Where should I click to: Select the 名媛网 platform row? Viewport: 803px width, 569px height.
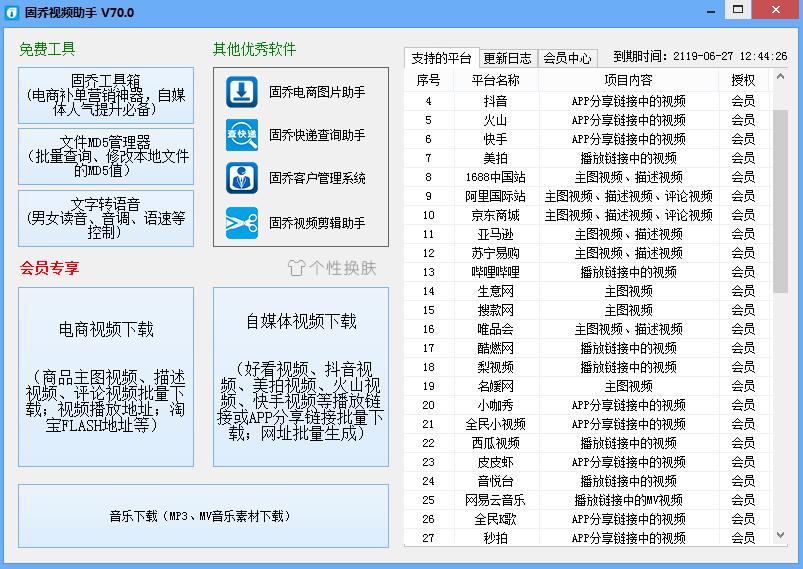click(587, 386)
